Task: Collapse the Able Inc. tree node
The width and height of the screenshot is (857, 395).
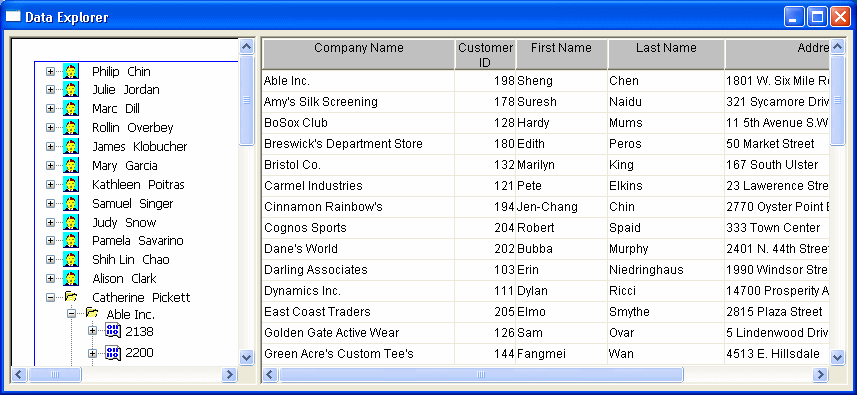Action: click(x=71, y=314)
